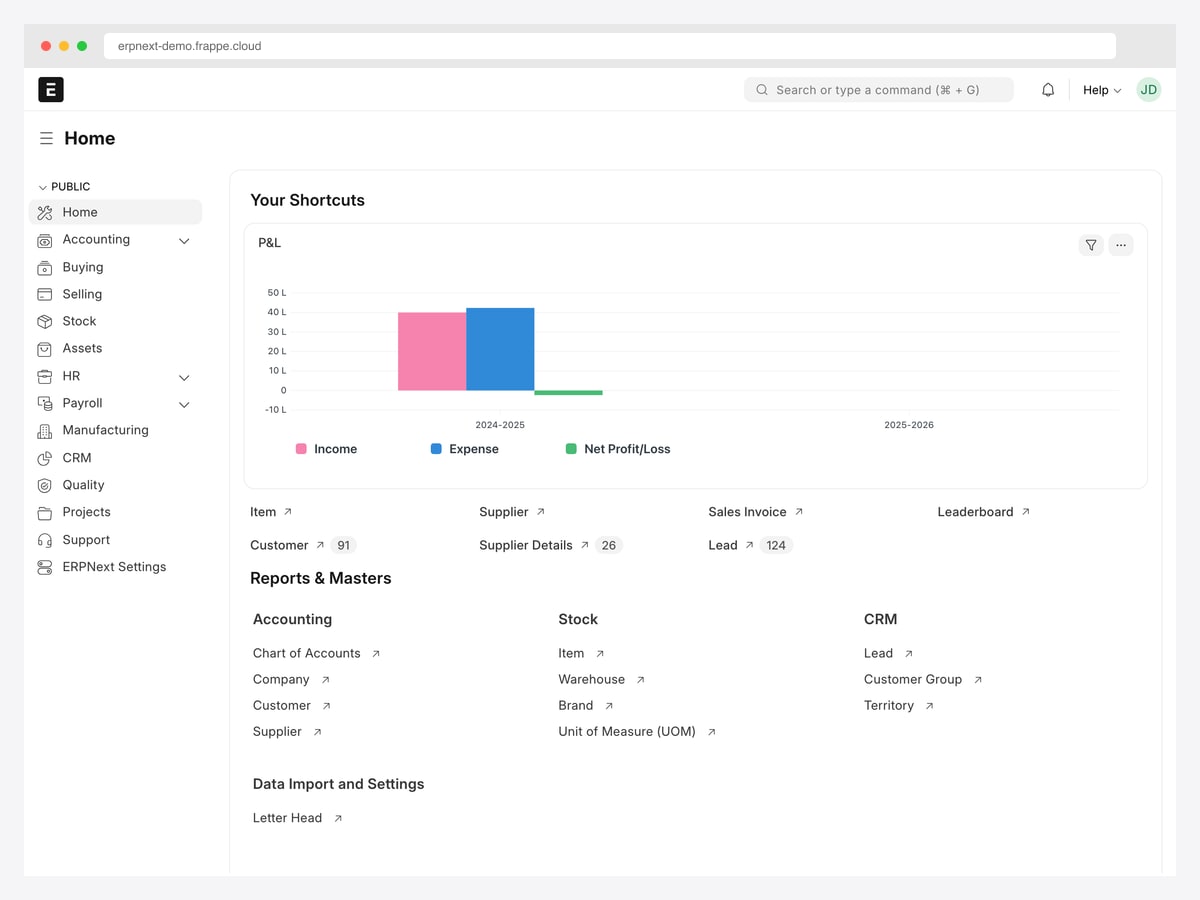1200x900 pixels.
Task: Click the ERPNext logo icon
Action: coord(51,89)
